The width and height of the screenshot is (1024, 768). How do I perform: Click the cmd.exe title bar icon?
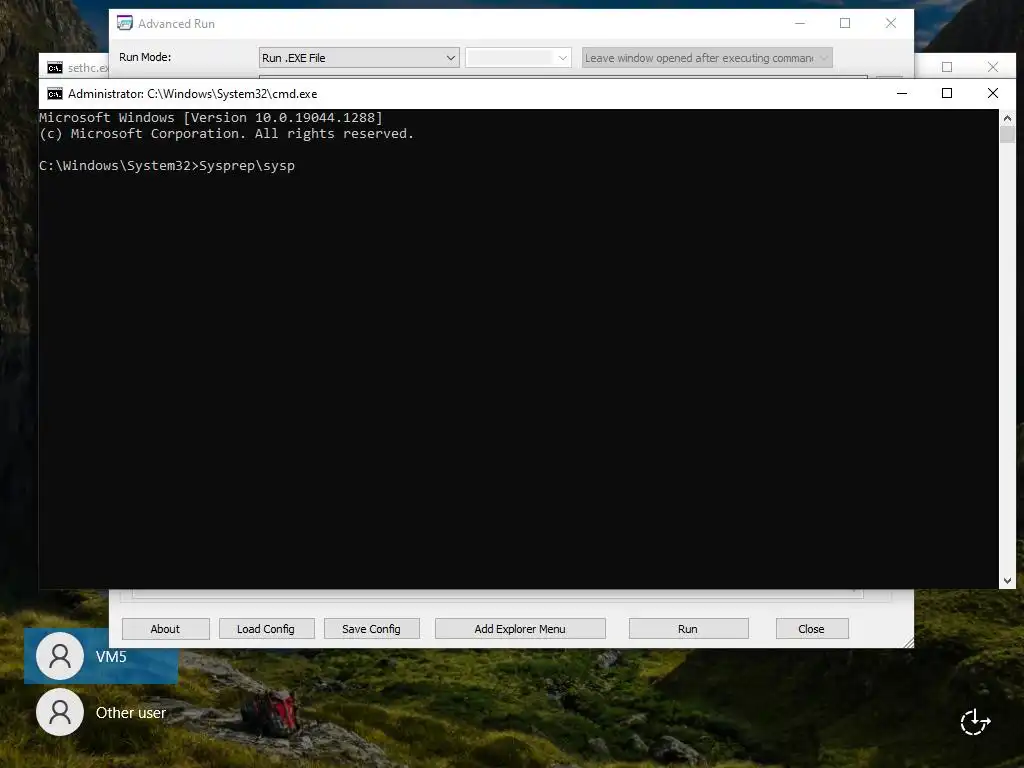tap(55, 94)
